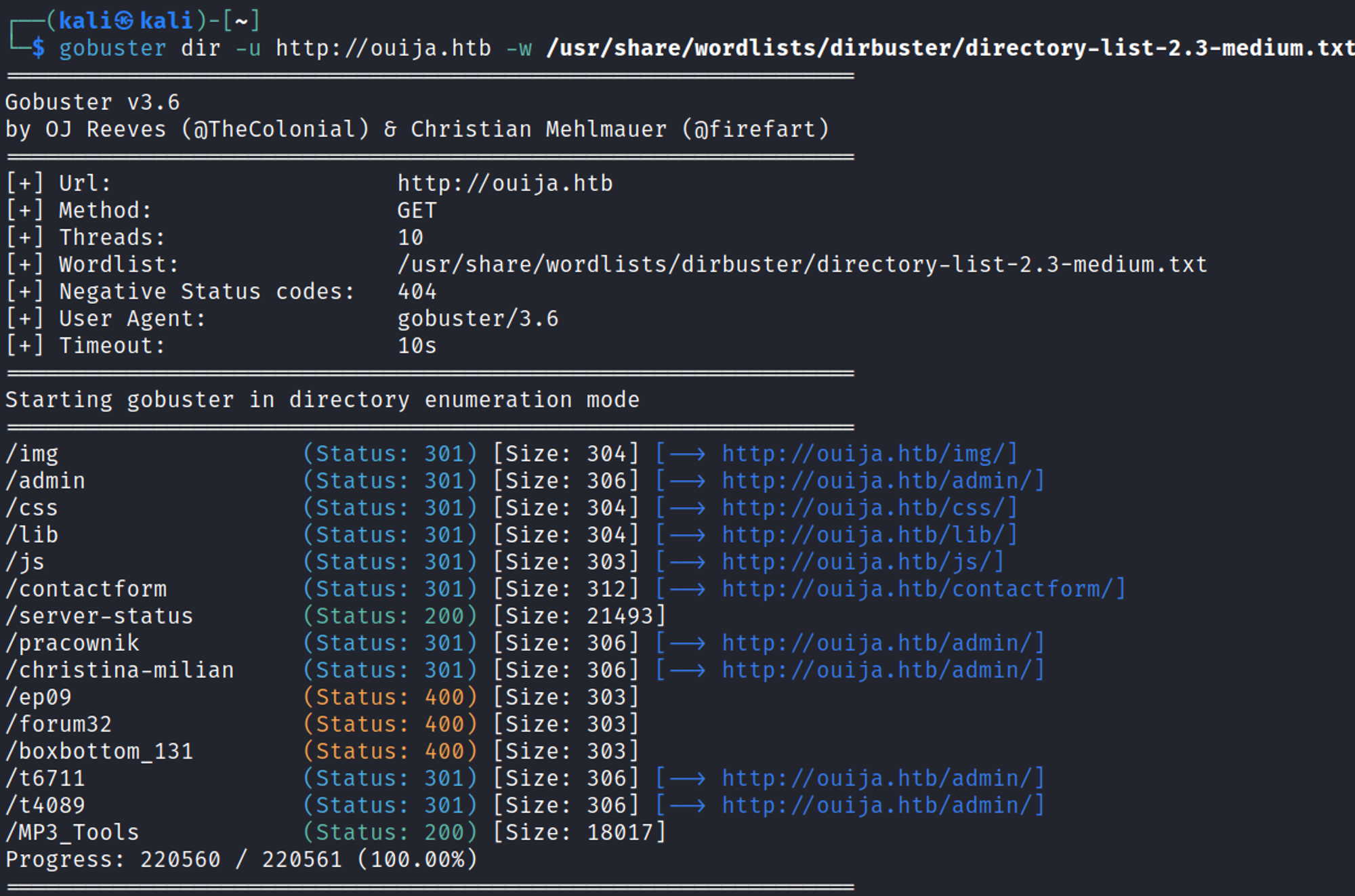Open the admin redirect link on the /christina-milian line

click(882, 670)
